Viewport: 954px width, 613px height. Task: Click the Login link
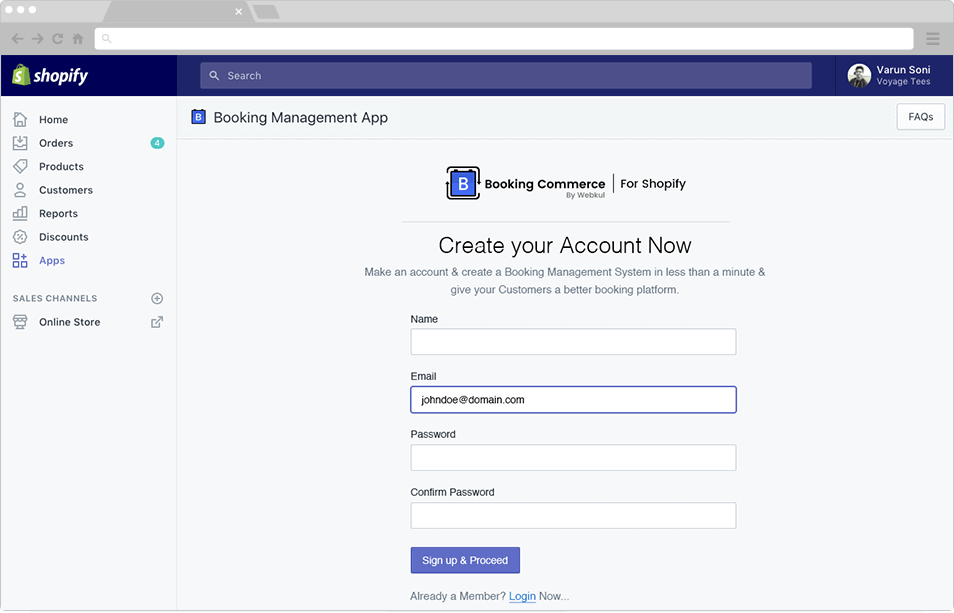pyautogui.click(x=521, y=595)
